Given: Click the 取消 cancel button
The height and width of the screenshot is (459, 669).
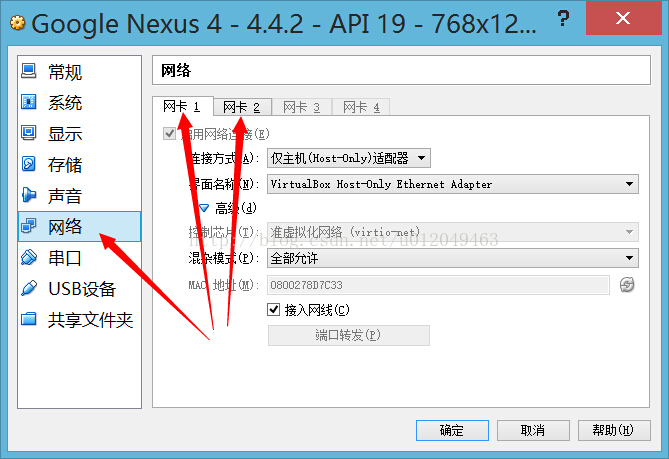Looking at the screenshot, I should tap(533, 430).
